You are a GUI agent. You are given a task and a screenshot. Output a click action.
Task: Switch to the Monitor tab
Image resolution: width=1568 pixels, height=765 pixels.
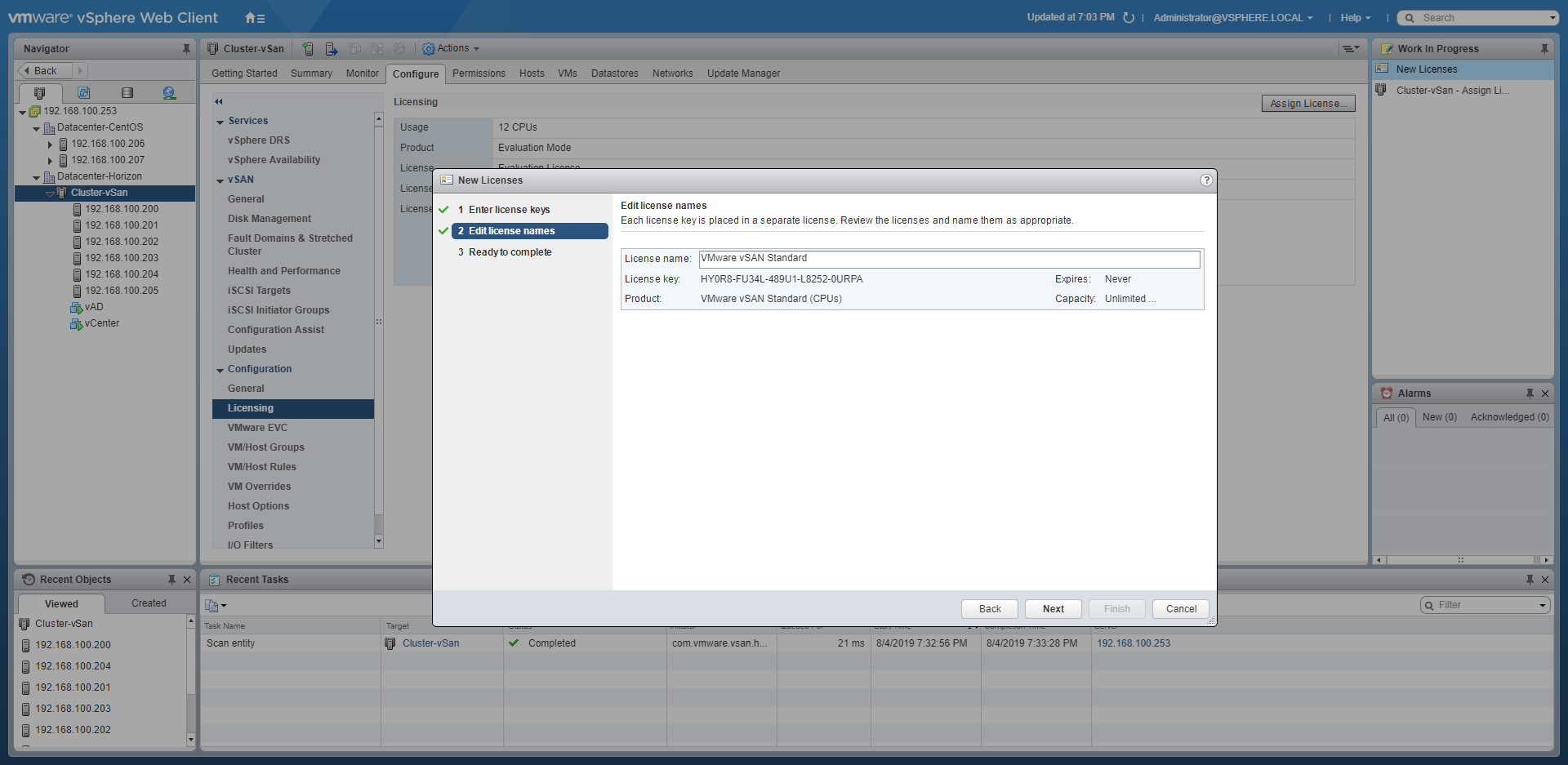[362, 73]
